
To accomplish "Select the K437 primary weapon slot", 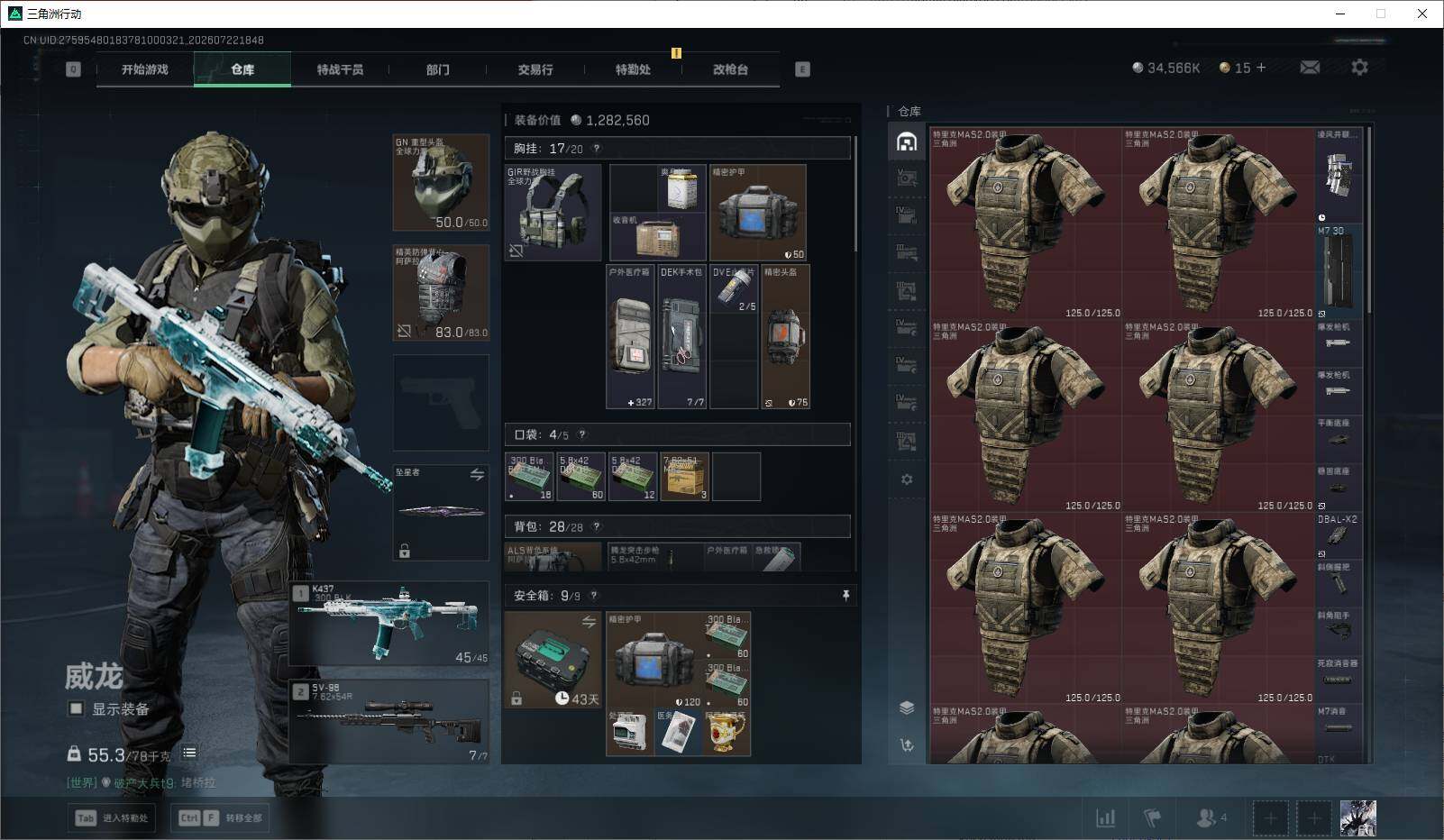I will click(389, 624).
